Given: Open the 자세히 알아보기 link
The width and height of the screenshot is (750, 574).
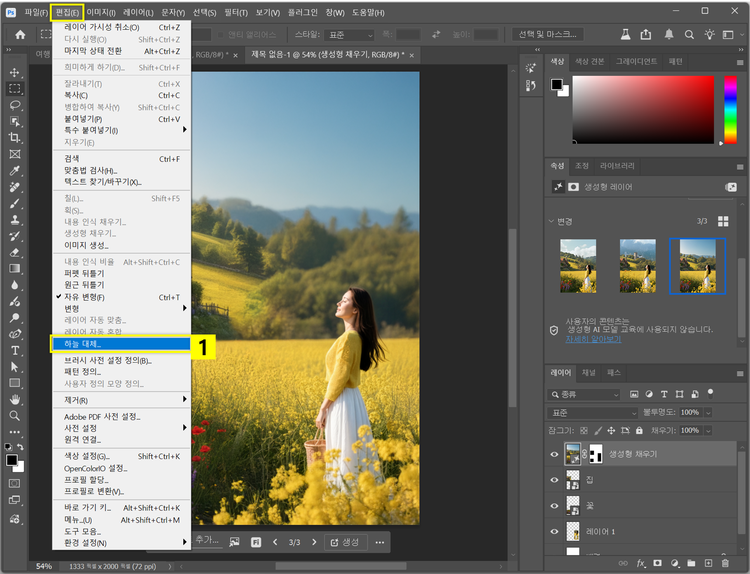Looking at the screenshot, I should (x=593, y=339).
